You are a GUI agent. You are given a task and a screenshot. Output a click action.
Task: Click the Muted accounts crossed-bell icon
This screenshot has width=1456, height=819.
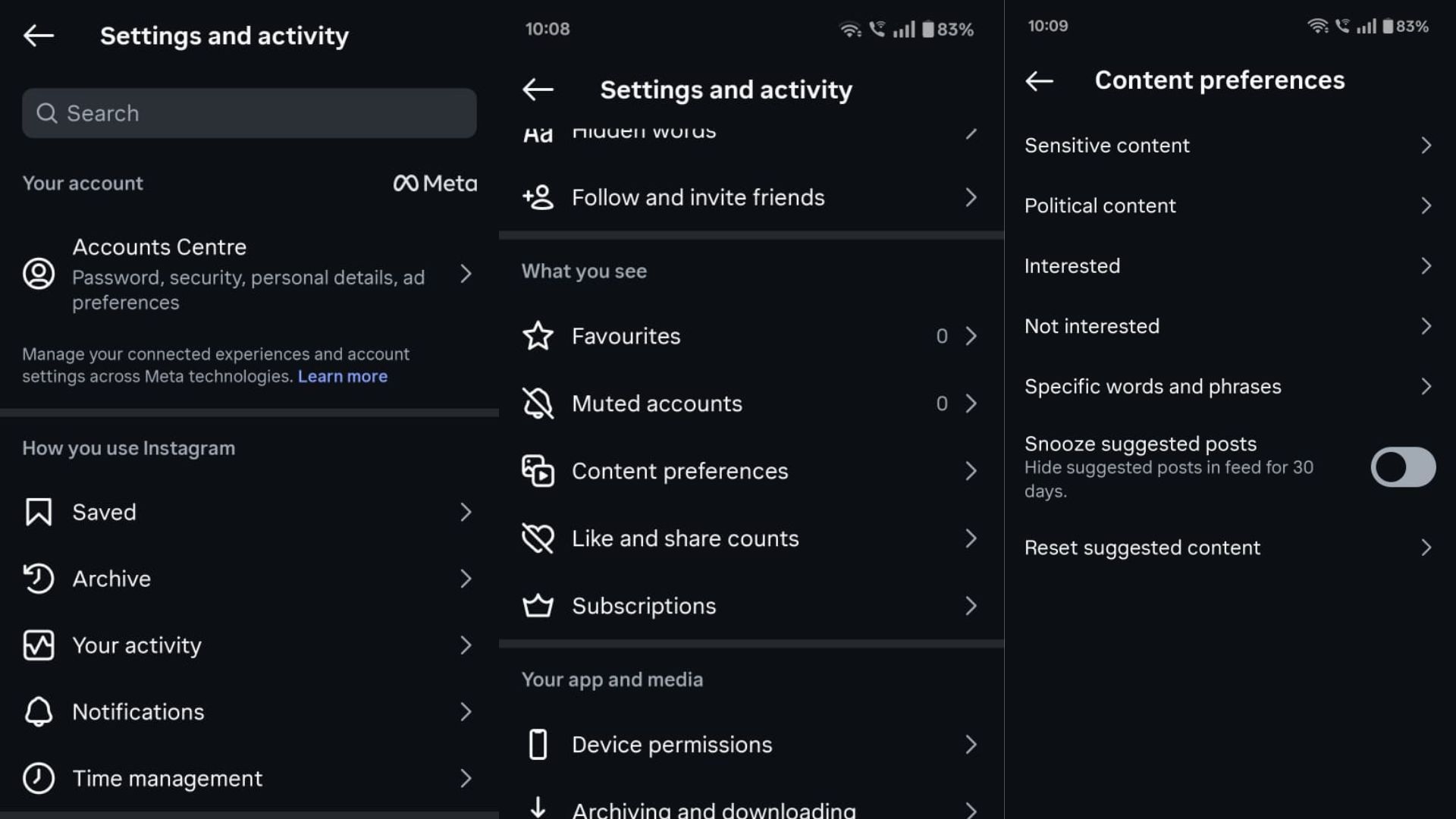(x=538, y=403)
